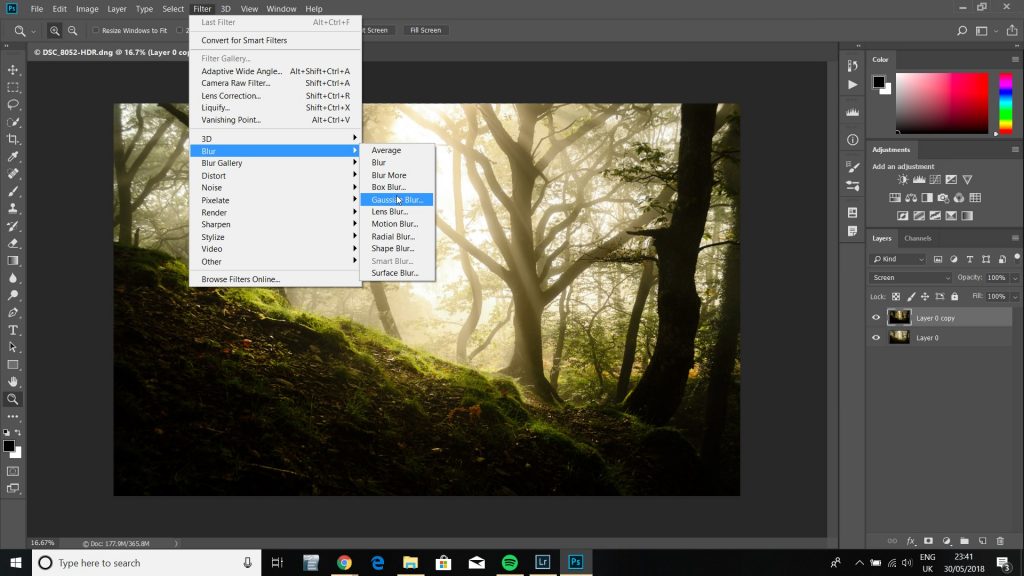Screen dimensions: 1024x576
Task: Open the Opacity value dropdown
Action: coord(1013,276)
